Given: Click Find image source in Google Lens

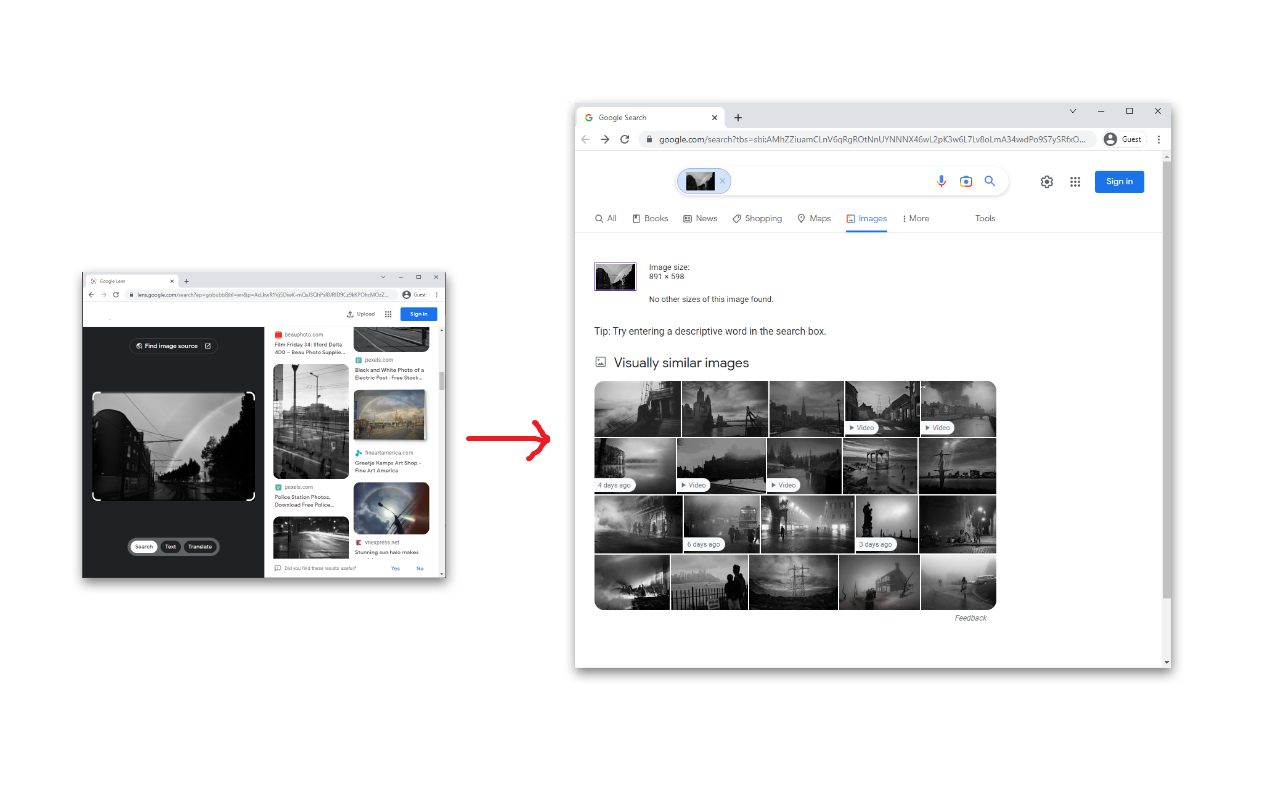Looking at the screenshot, I should coord(174,346).
